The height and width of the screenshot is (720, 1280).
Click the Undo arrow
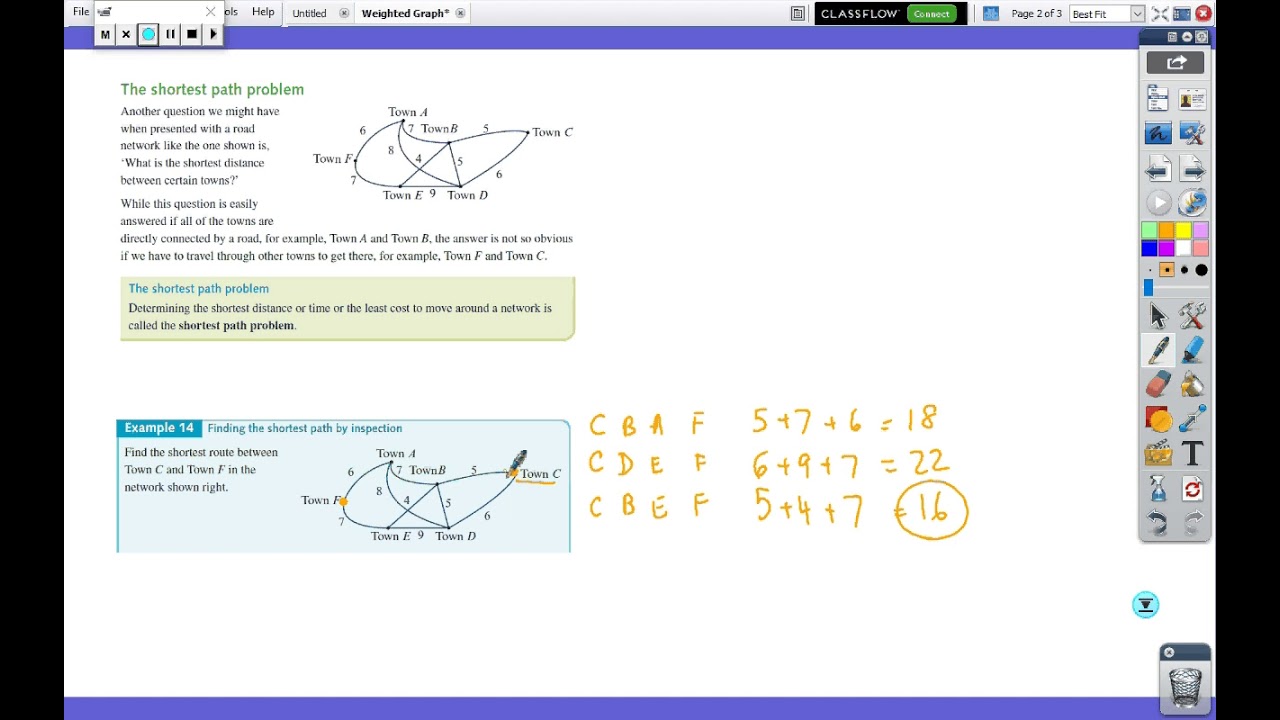[1158, 523]
